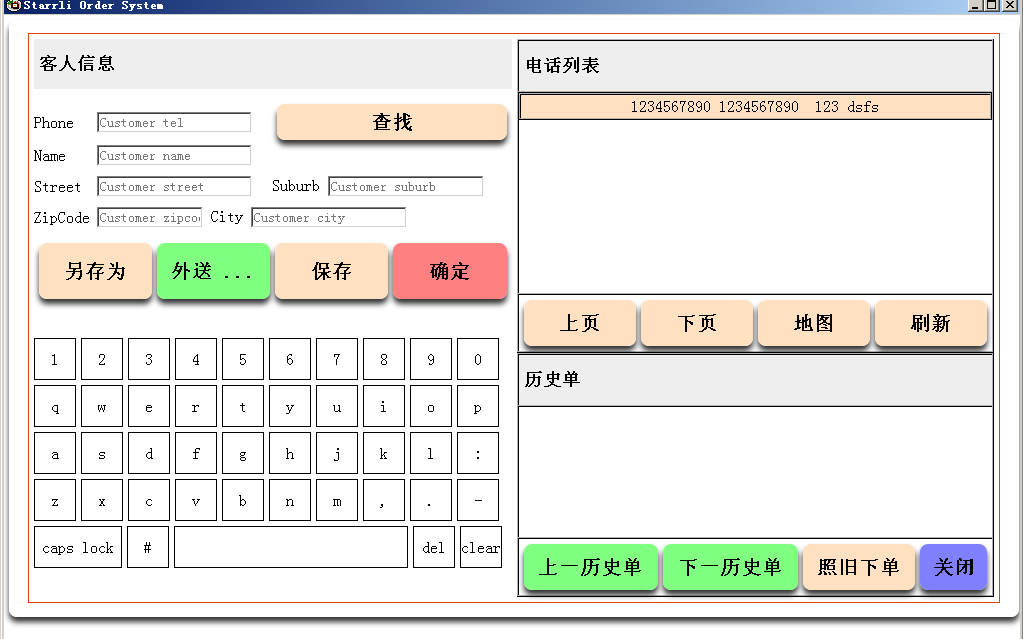Click the 查找 search button
Image resolution: width=1023 pixels, height=639 pixels.
(392, 122)
